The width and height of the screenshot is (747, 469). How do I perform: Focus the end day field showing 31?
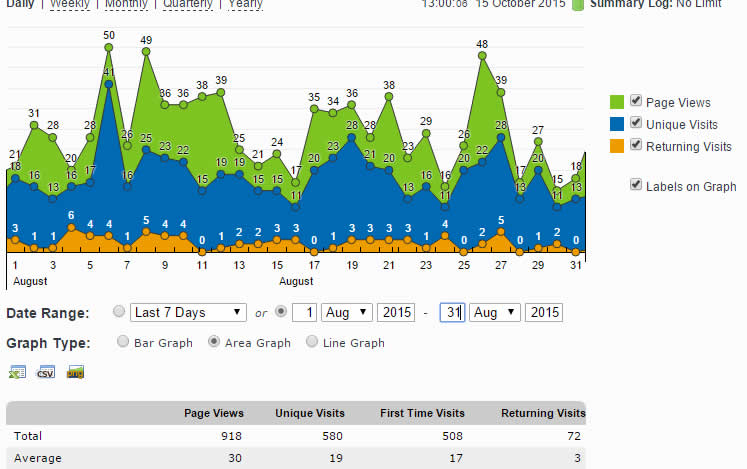(x=452, y=313)
